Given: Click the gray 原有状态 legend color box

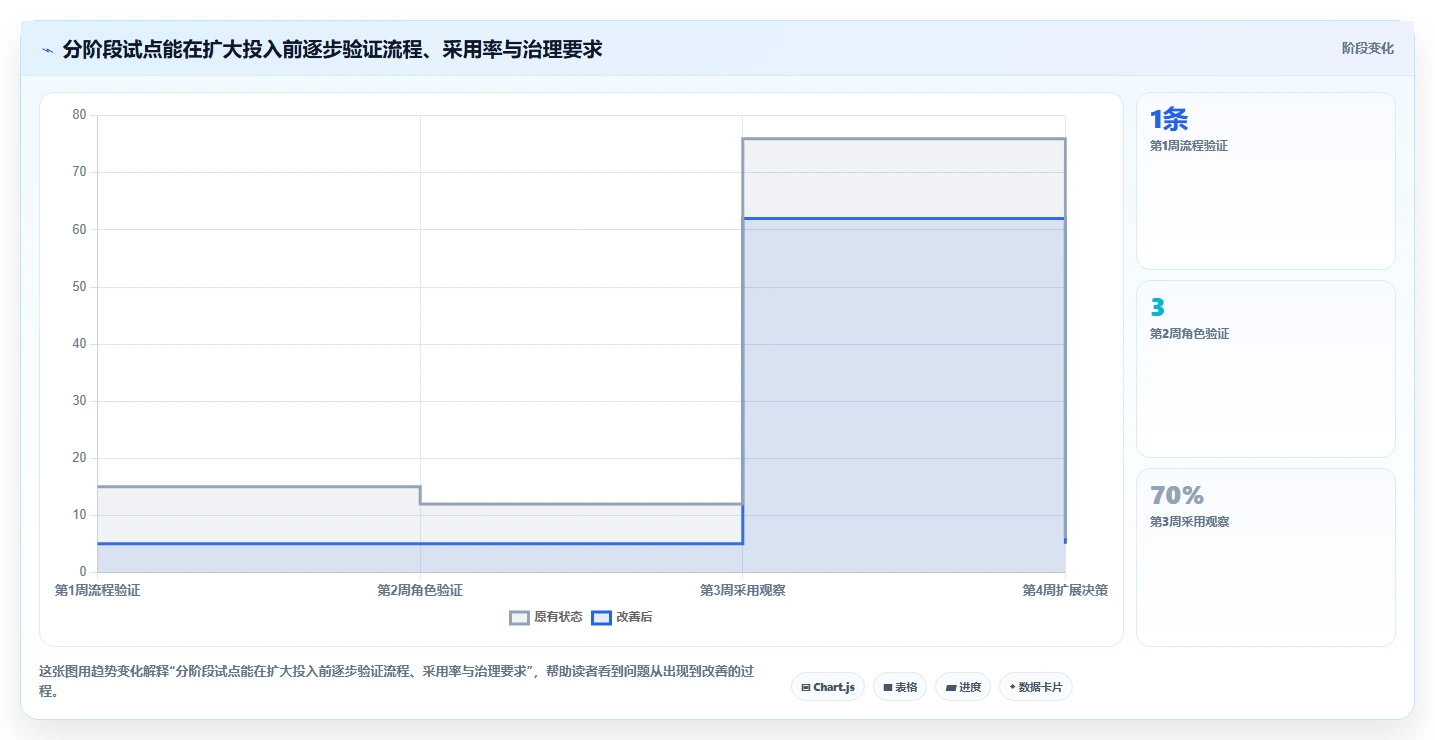Looking at the screenshot, I should (519, 617).
